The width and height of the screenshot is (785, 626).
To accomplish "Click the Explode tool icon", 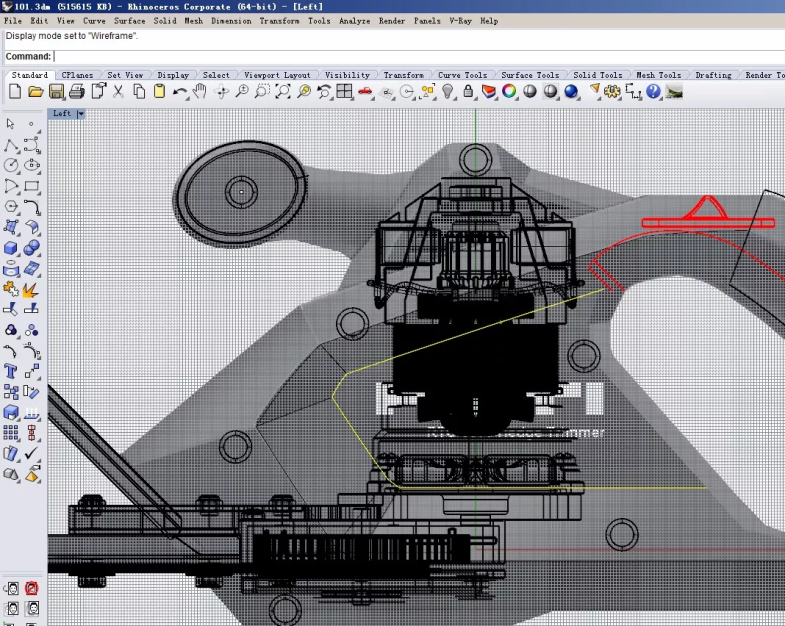I will point(31,290).
